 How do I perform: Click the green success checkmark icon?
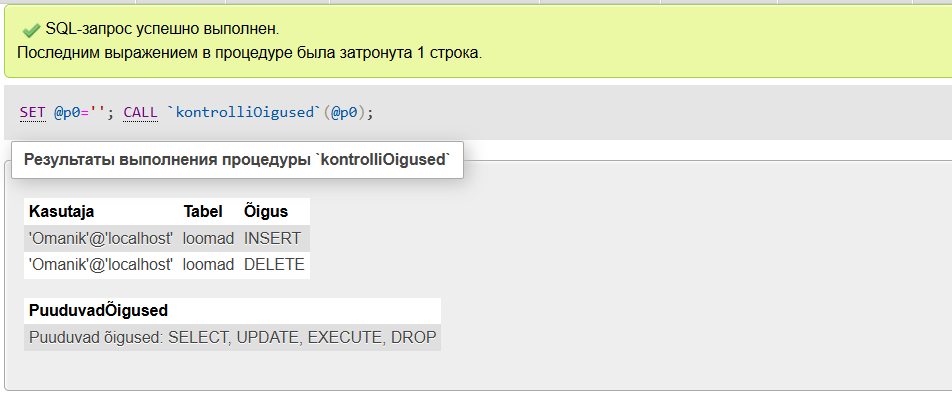coord(31,30)
